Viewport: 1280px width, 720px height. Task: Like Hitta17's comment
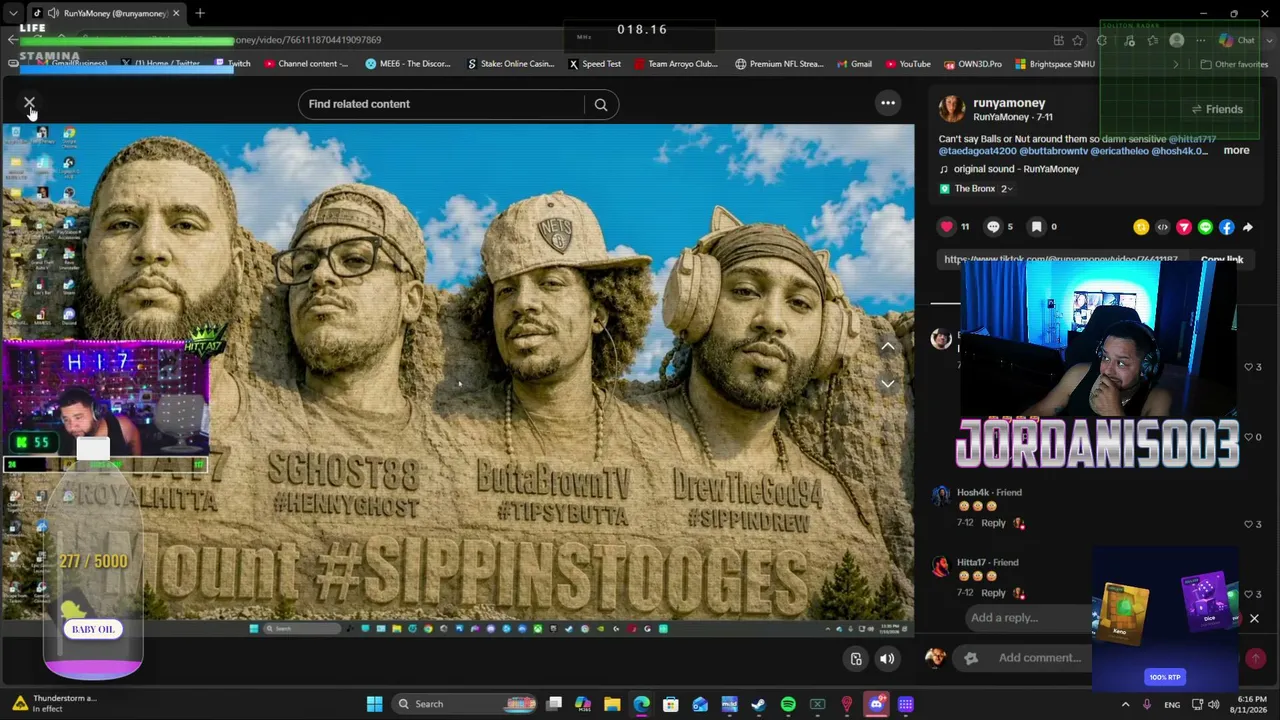click(1248, 594)
